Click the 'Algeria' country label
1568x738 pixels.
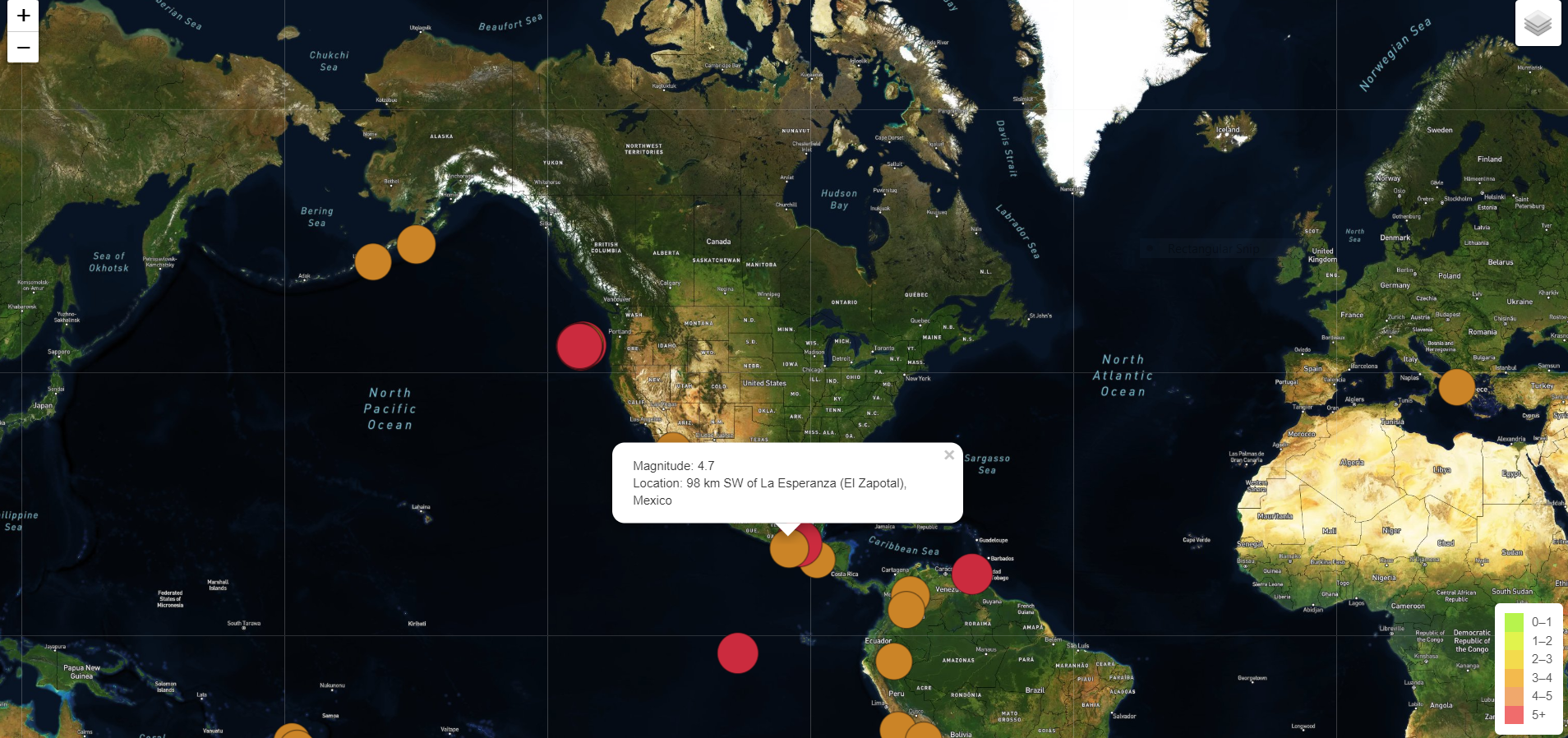point(1352,463)
